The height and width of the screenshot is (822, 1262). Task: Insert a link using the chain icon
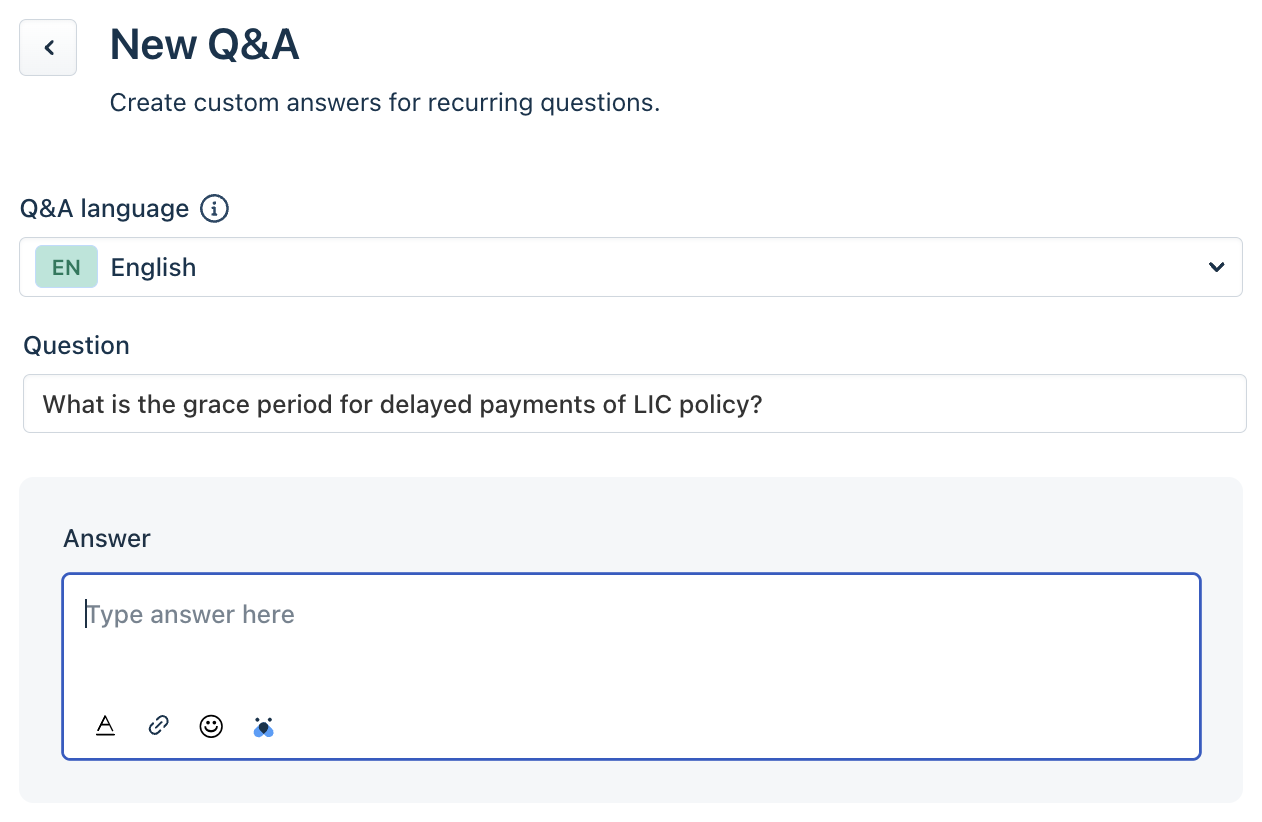(x=158, y=726)
